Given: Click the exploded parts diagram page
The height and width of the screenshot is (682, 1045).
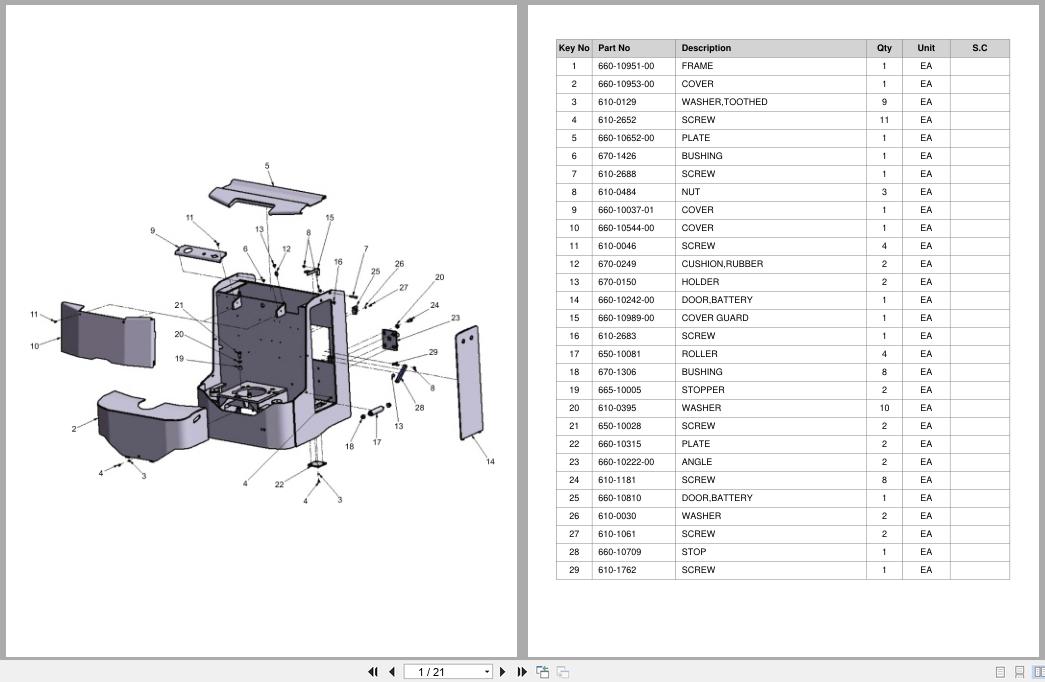Looking at the screenshot, I should (261, 331).
